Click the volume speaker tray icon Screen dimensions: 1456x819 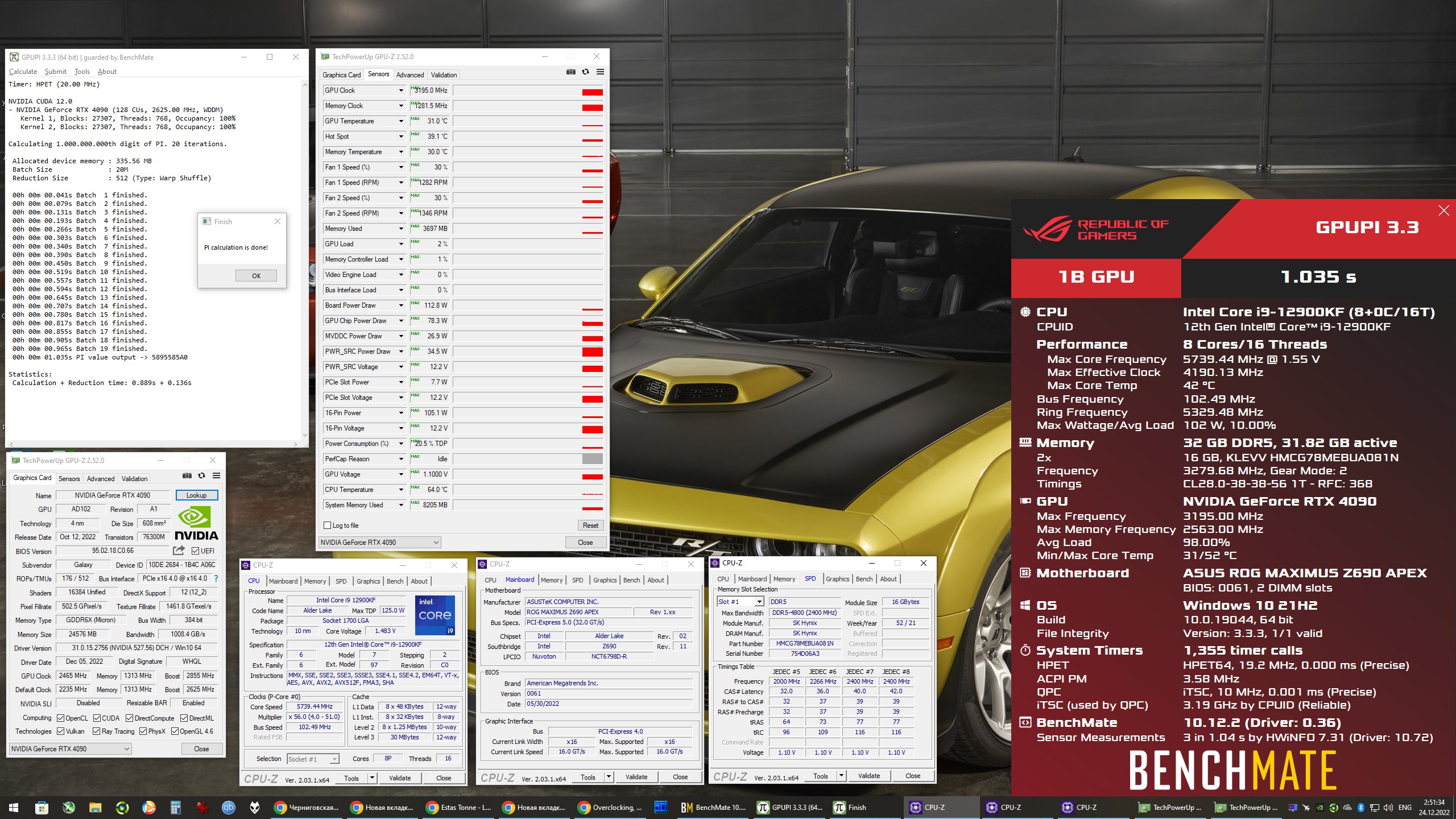(x=1388, y=808)
